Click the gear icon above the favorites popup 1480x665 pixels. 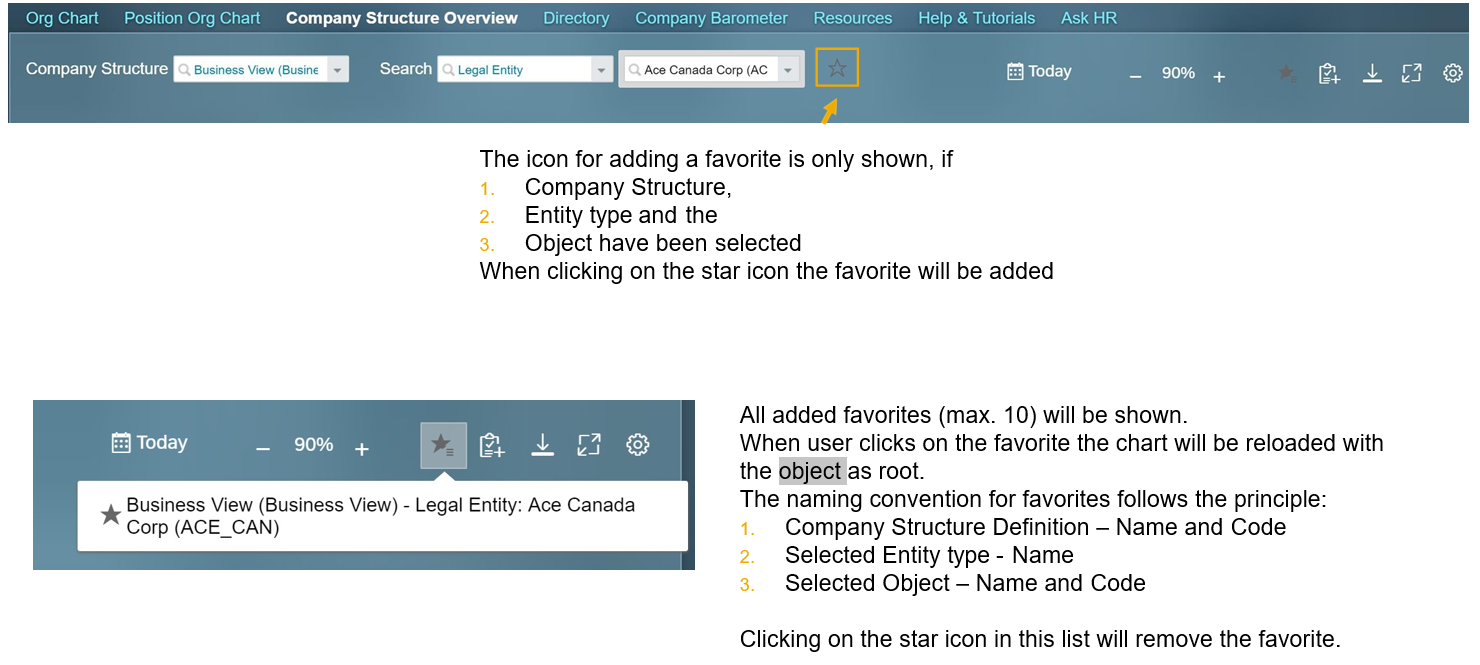coord(637,445)
